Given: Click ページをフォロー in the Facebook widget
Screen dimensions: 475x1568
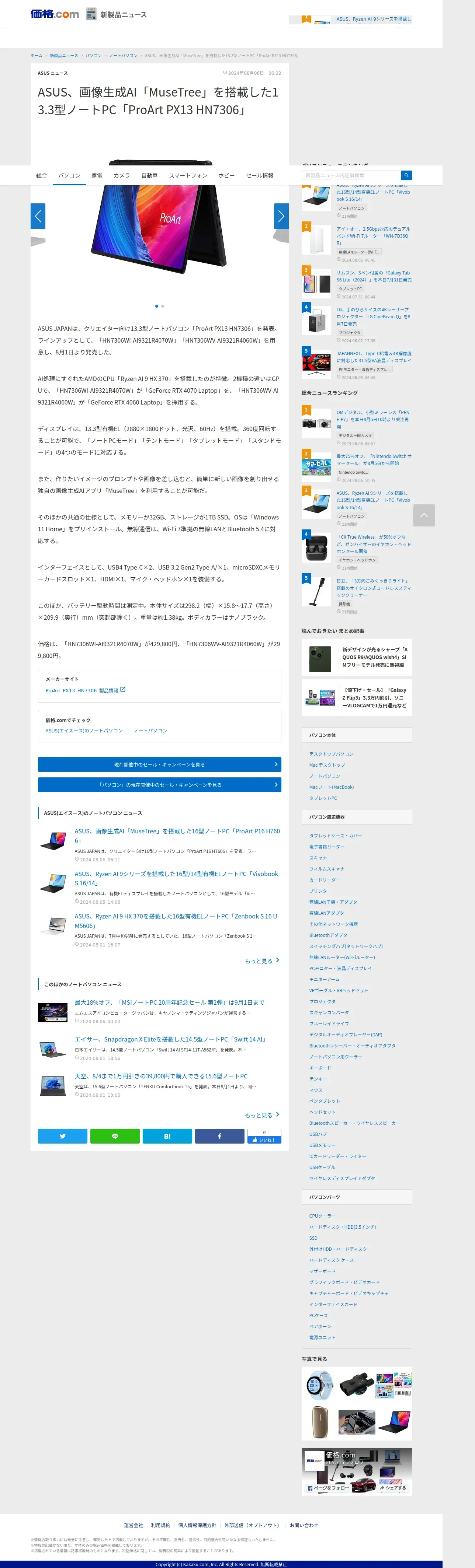Looking at the screenshot, I should (328, 1488).
